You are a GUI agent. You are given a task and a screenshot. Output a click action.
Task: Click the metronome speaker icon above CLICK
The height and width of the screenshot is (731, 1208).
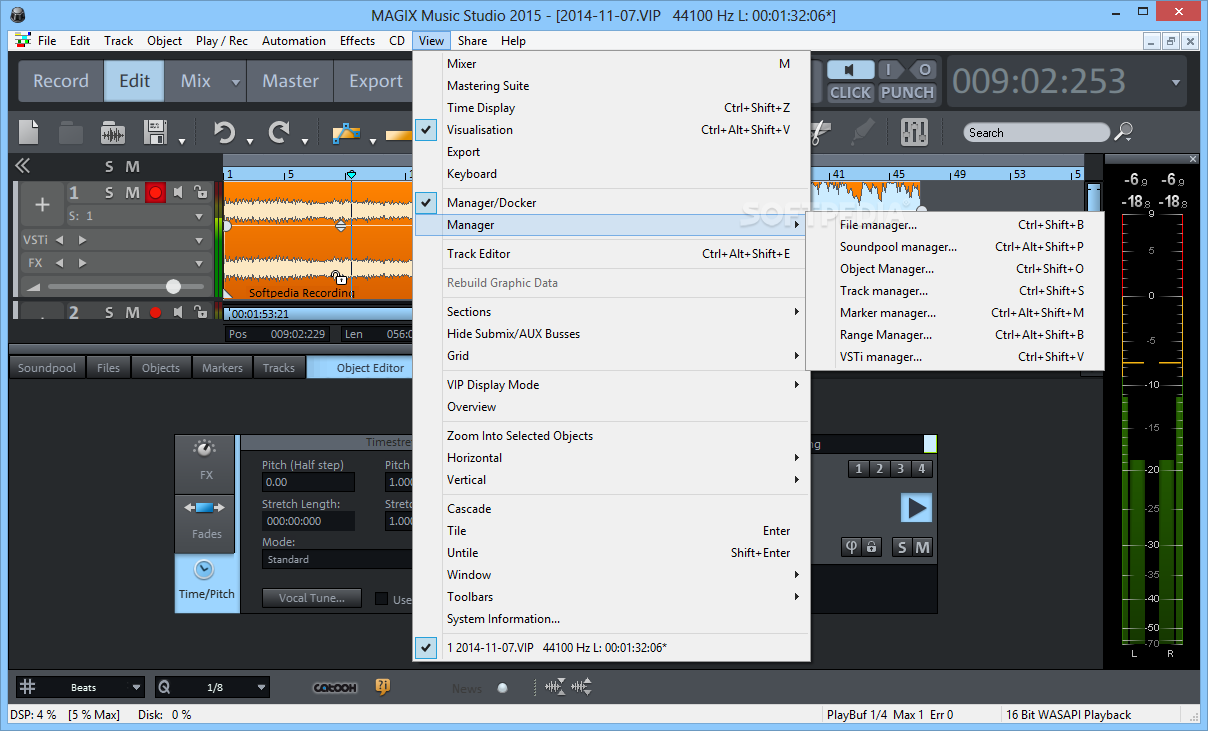click(x=850, y=70)
